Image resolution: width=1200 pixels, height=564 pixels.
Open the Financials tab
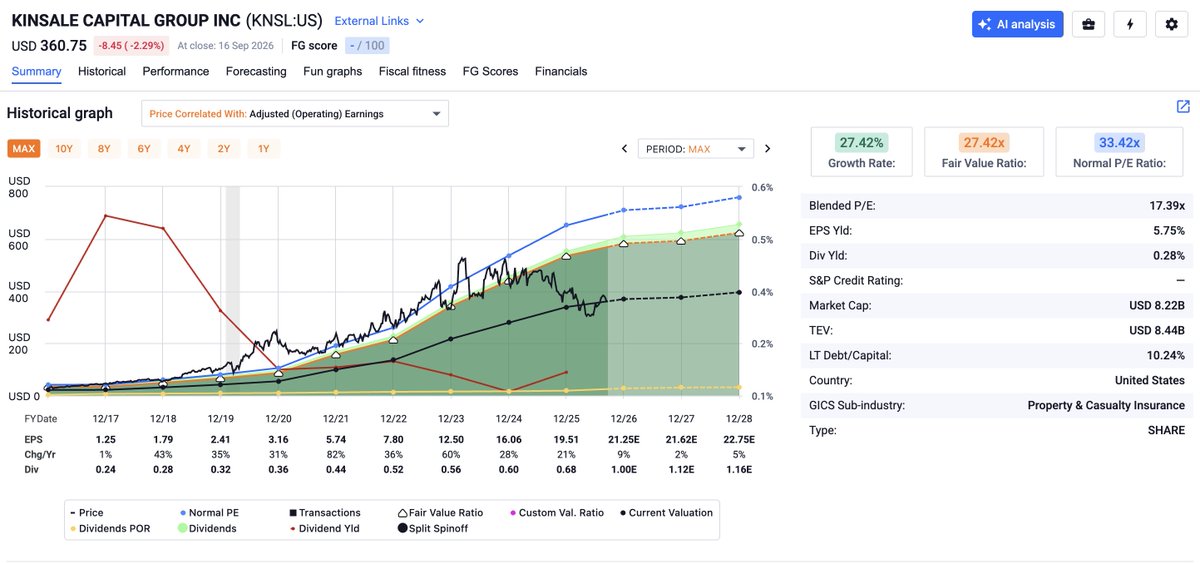[561, 71]
